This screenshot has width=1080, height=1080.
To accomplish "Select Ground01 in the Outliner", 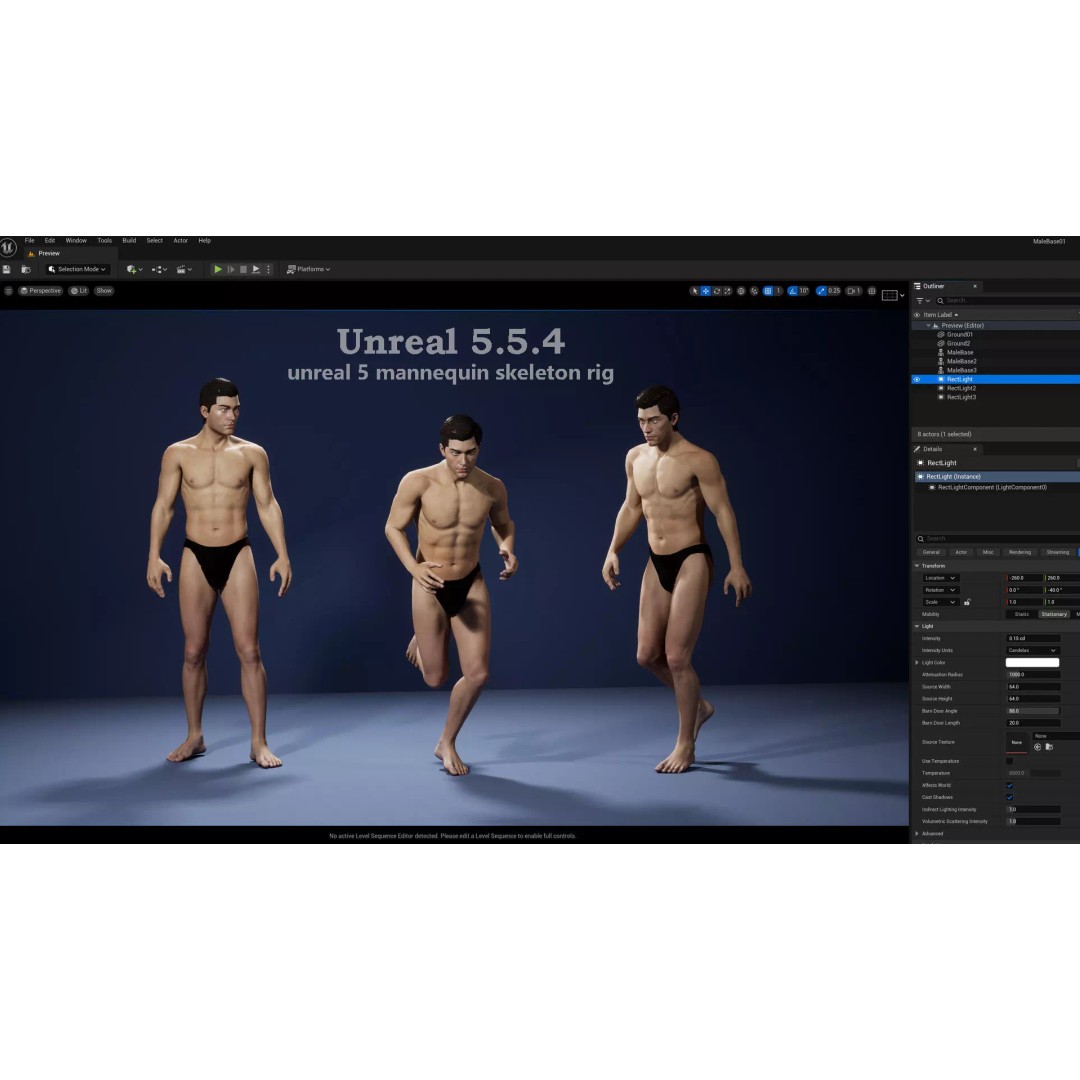I will tap(959, 335).
